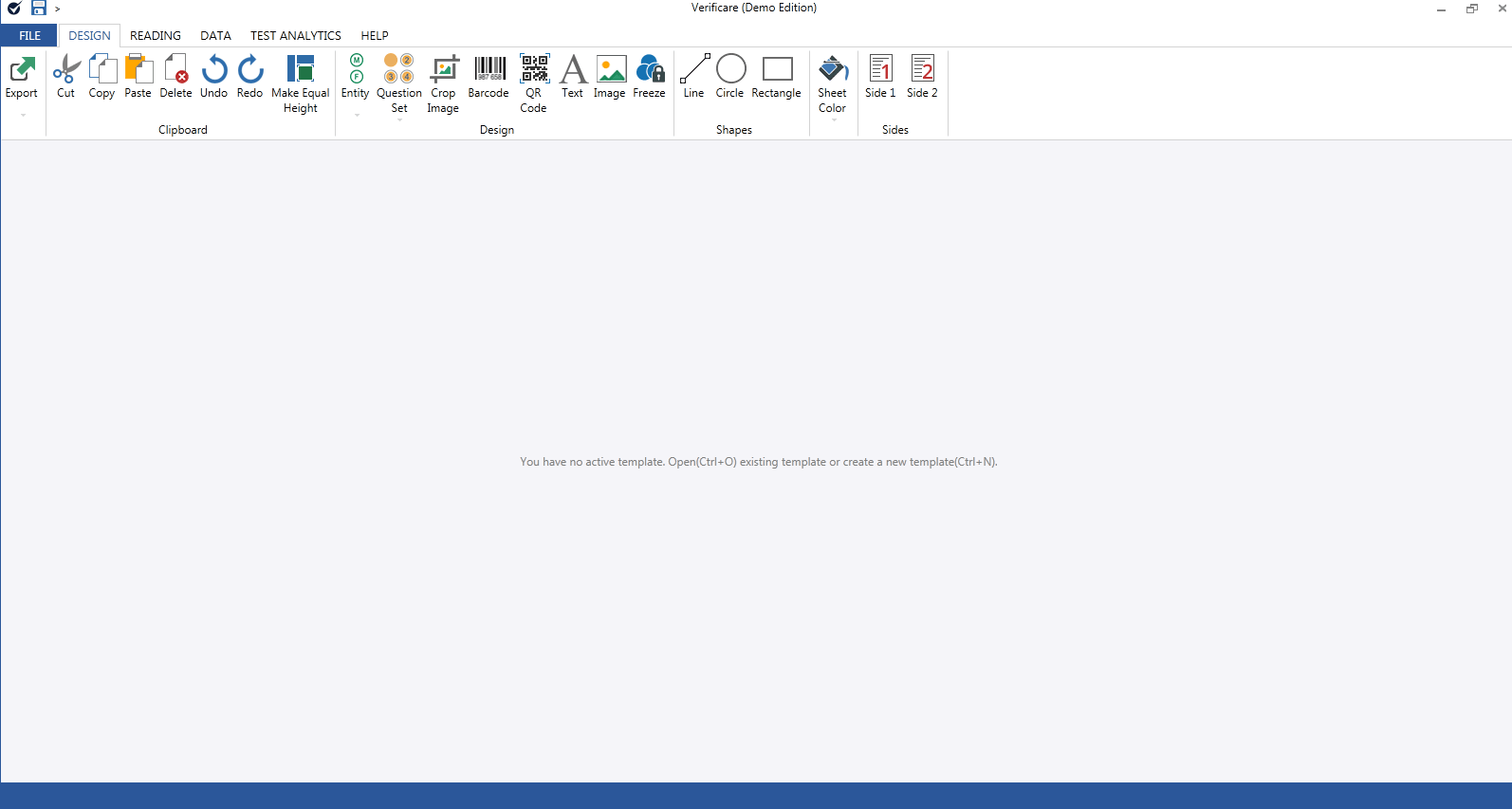Click the save icon in title bar

coord(39,8)
